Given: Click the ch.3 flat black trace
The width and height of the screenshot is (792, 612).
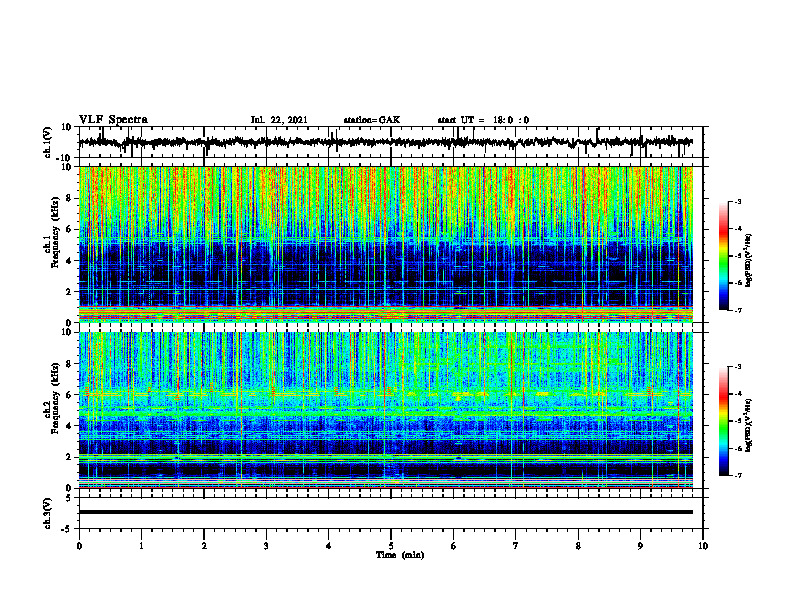Looking at the screenshot, I should [x=386, y=512].
